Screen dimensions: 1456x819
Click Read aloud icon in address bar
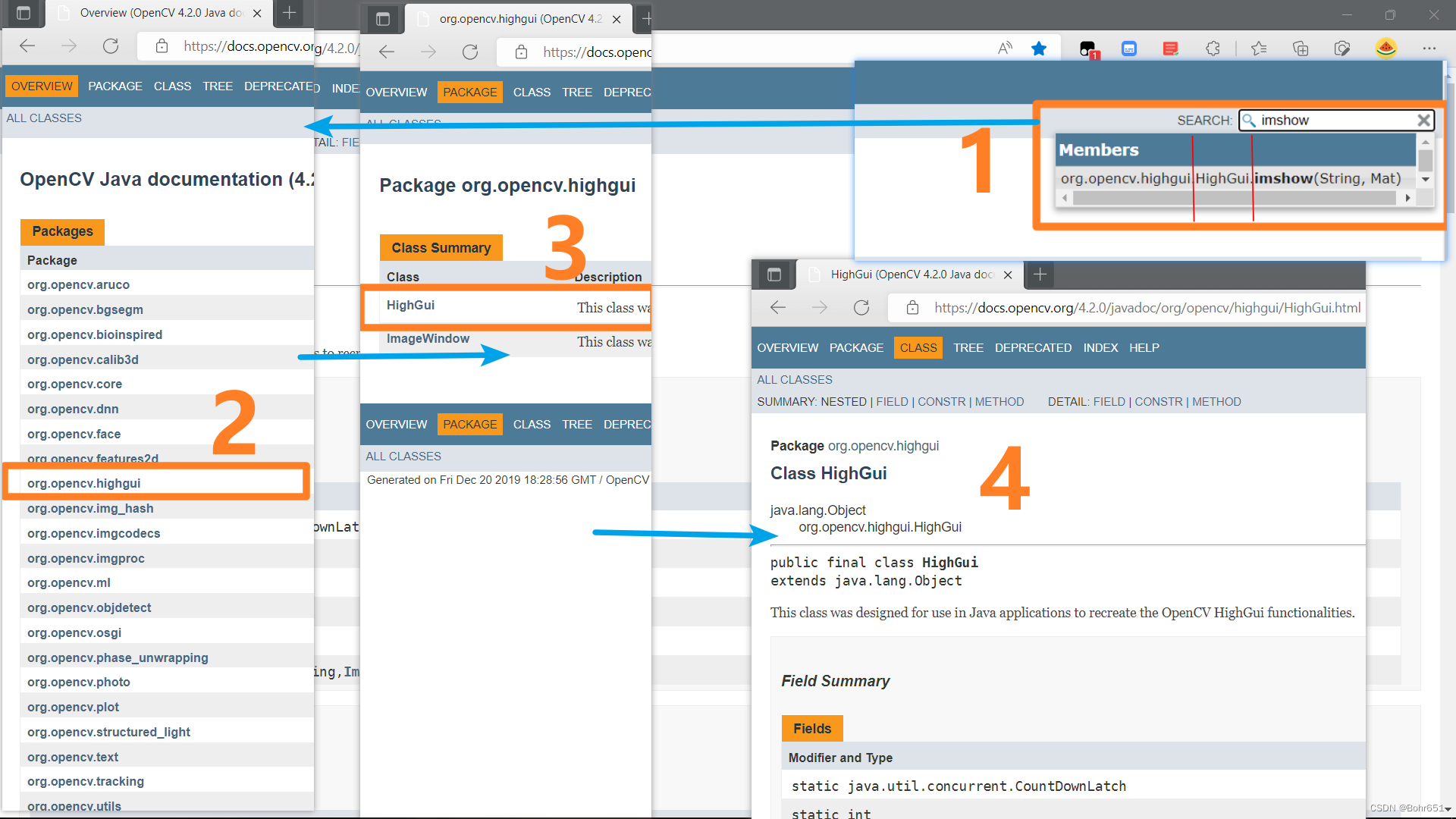click(x=1005, y=49)
